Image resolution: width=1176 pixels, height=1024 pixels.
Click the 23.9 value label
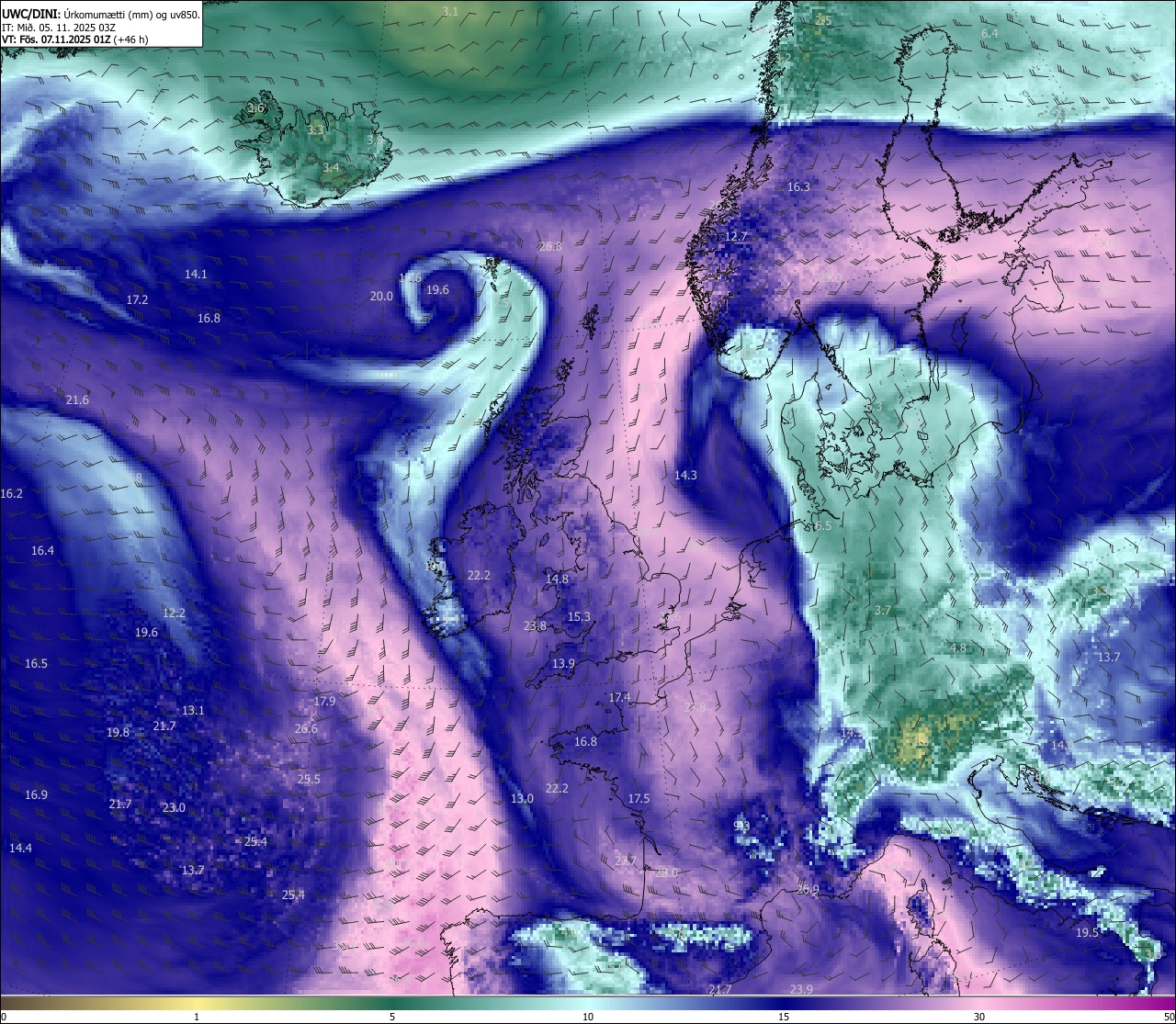[801, 989]
